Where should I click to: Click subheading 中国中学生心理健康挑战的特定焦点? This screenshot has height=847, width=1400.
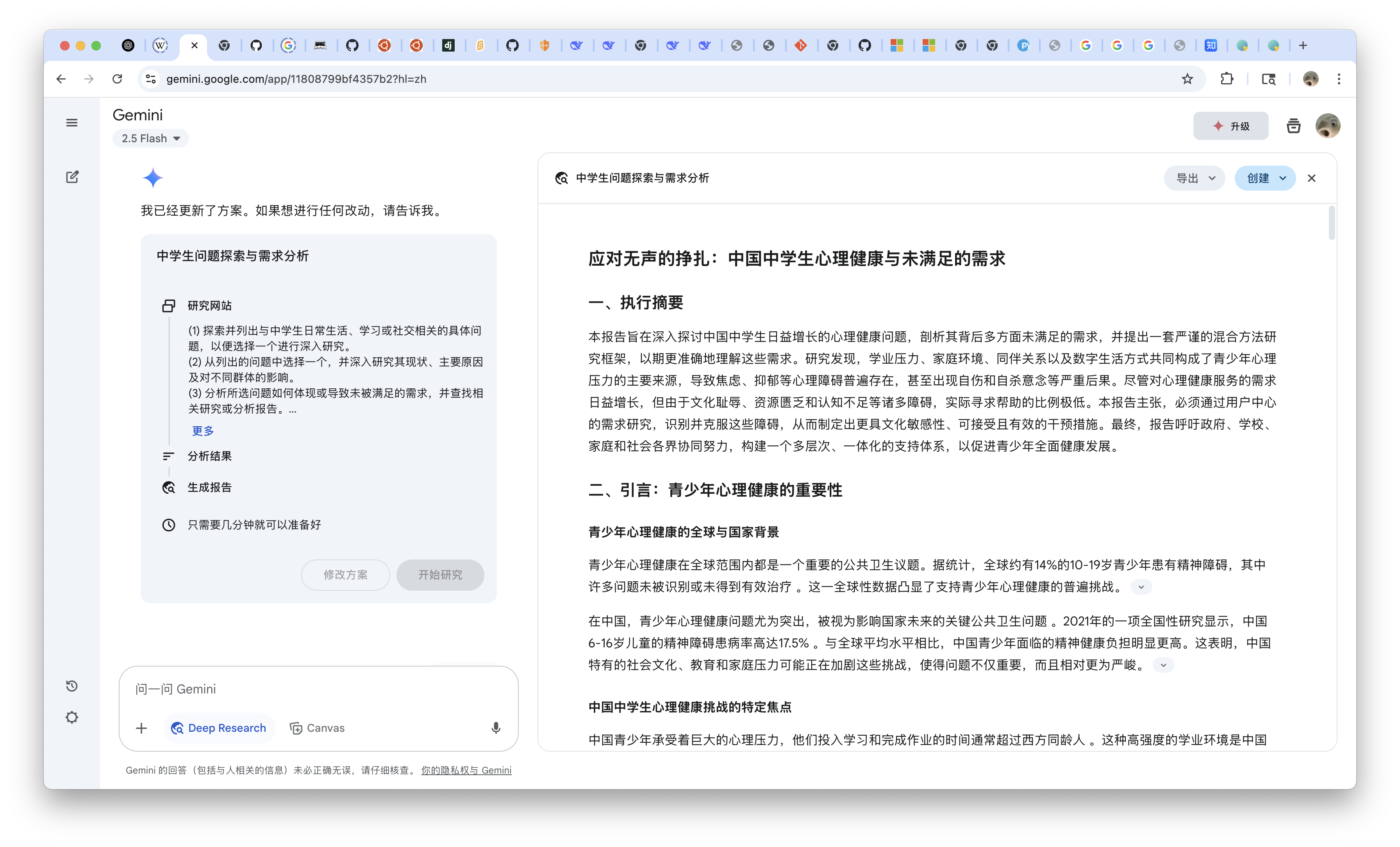point(690,708)
